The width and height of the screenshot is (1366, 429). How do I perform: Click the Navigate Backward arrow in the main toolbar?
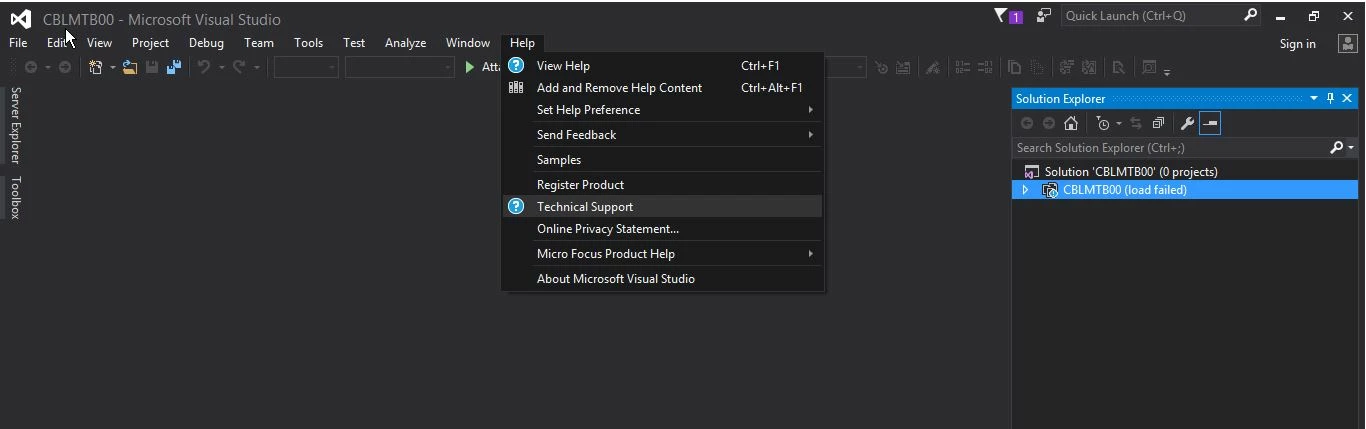pyautogui.click(x=31, y=67)
